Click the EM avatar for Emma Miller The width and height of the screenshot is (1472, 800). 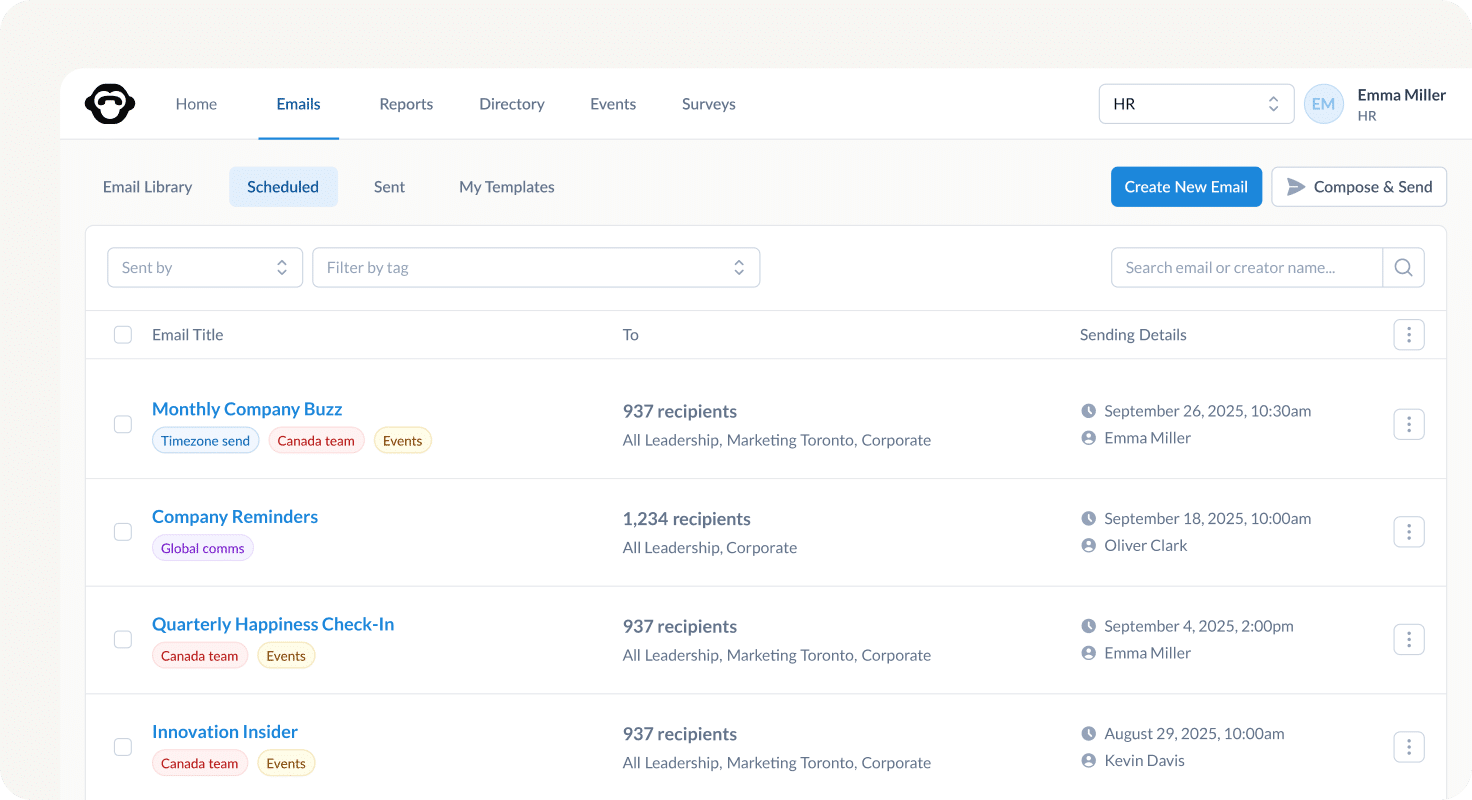[1323, 103]
